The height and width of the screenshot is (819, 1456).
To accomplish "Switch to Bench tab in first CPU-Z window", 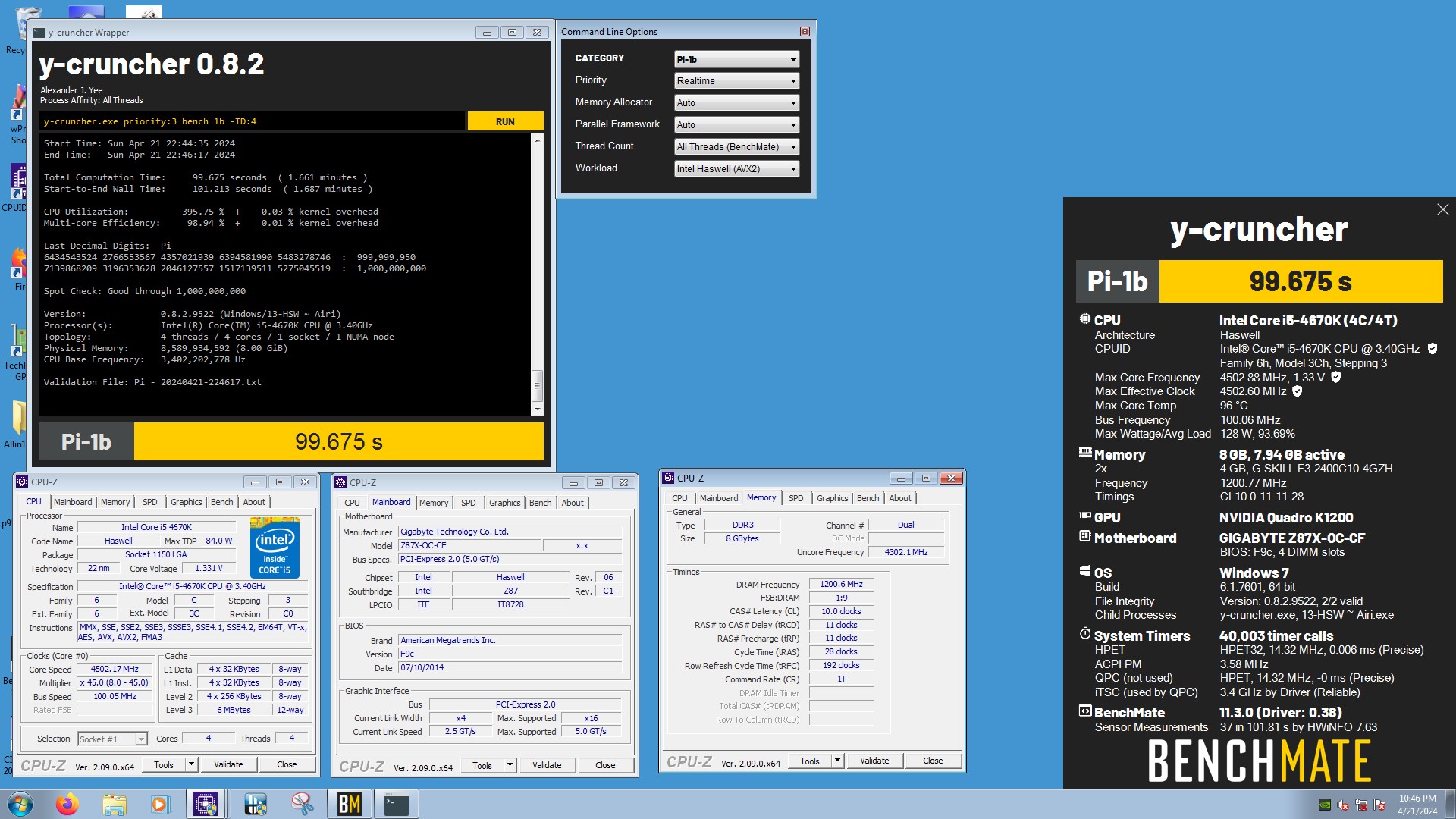I will click(x=222, y=502).
